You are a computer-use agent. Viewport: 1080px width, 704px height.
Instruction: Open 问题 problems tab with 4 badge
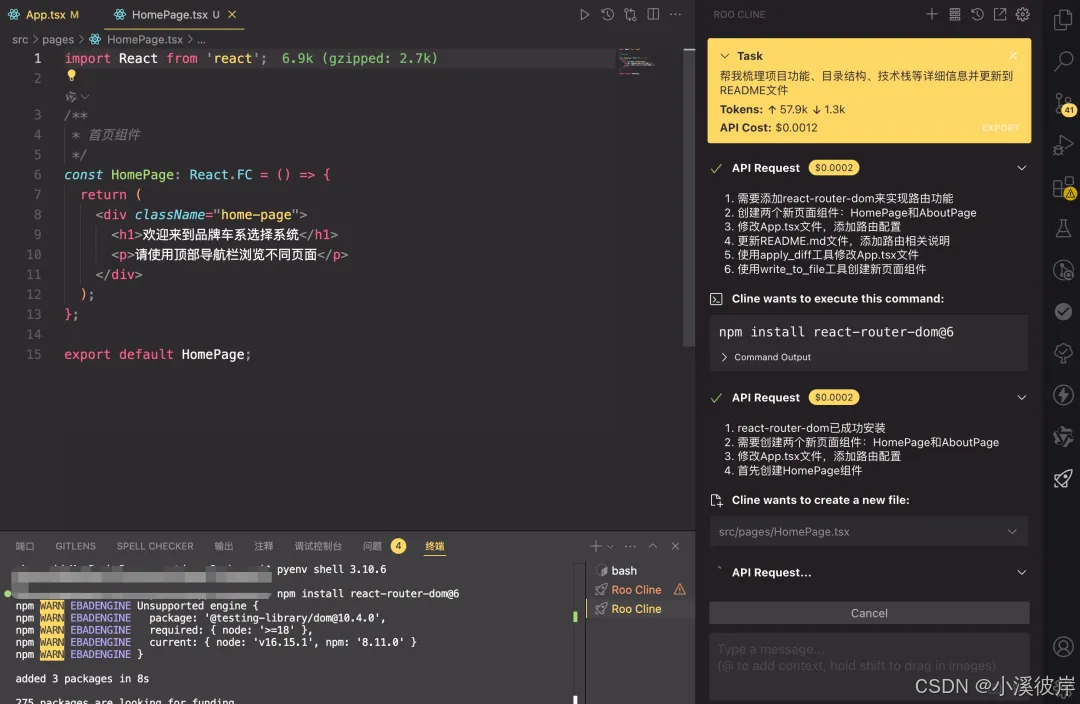point(384,546)
